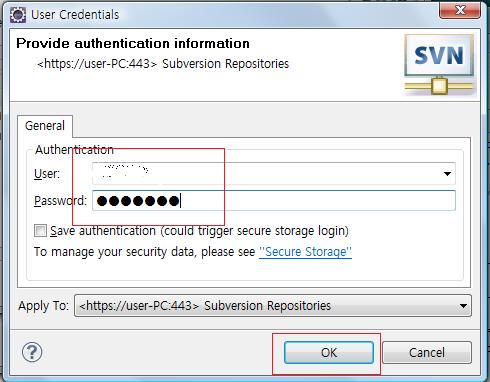Expand the Apply To dropdown arrow

click(x=463, y=306)
